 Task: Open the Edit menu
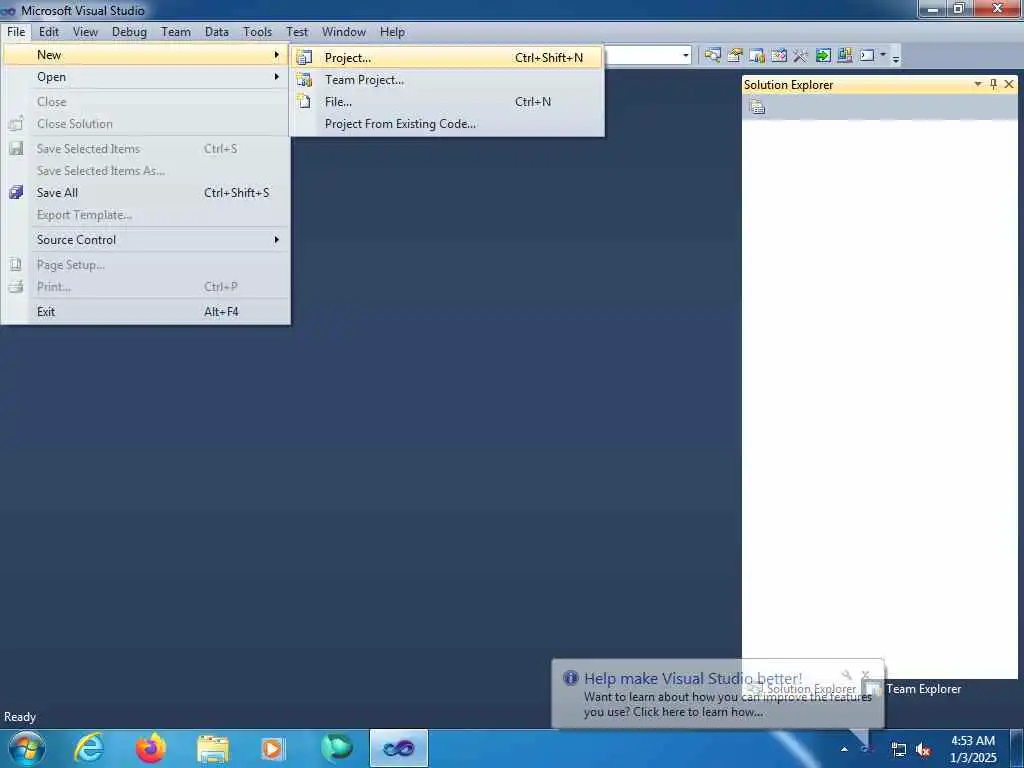coord(48,32)
